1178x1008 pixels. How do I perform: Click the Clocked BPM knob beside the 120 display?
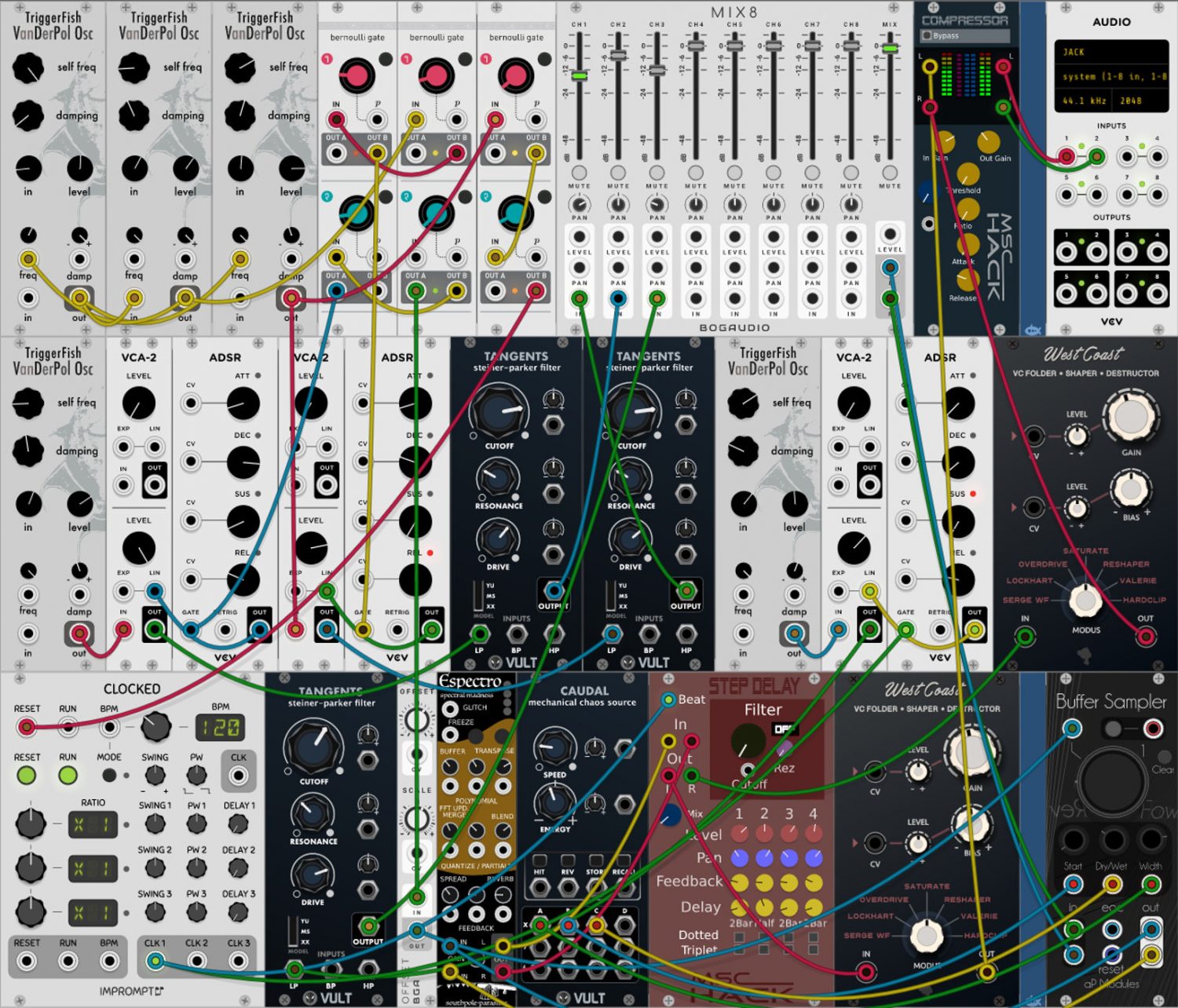(x=155, y=726)
